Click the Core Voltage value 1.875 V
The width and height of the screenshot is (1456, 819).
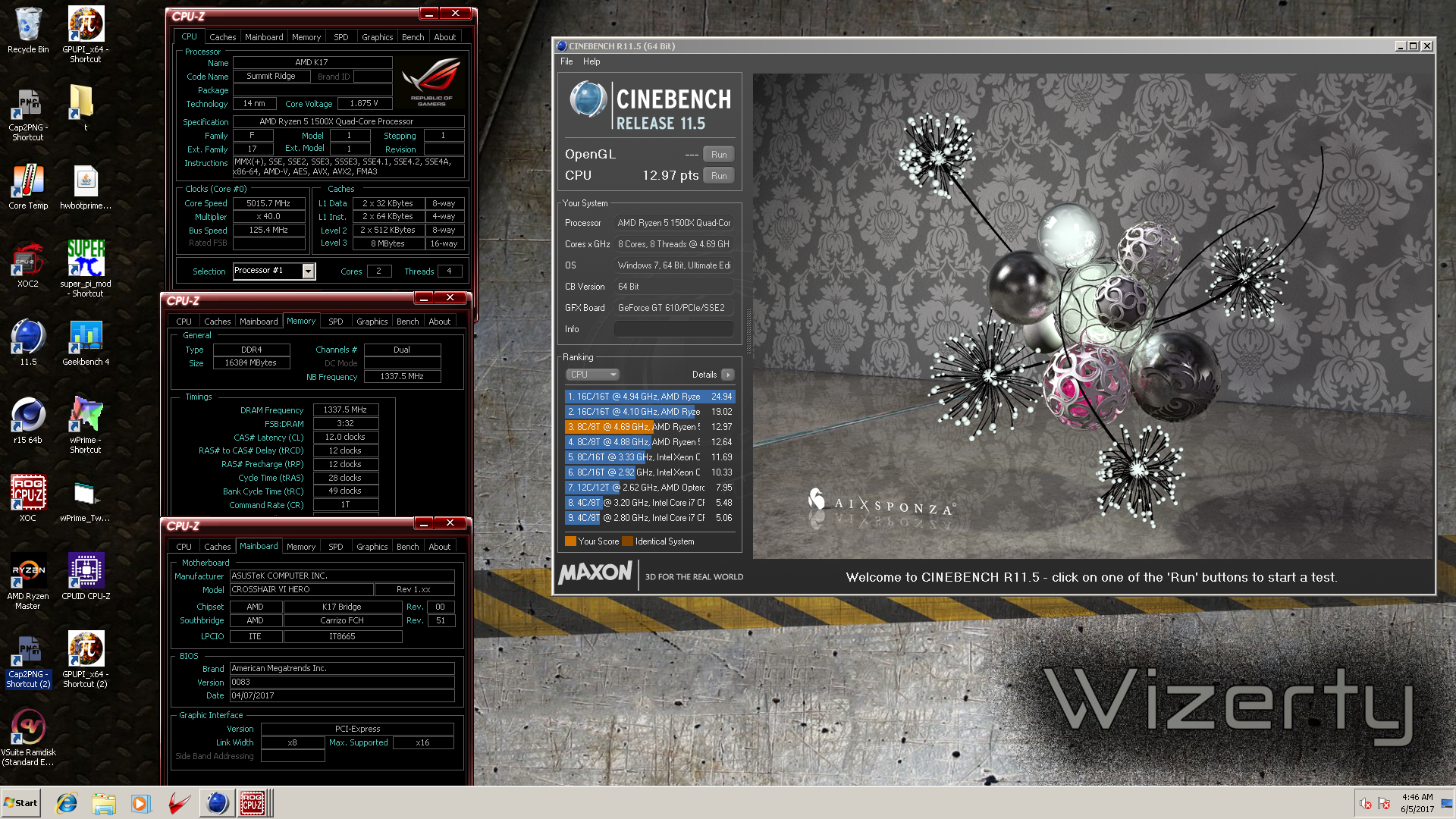coord(364,104)
